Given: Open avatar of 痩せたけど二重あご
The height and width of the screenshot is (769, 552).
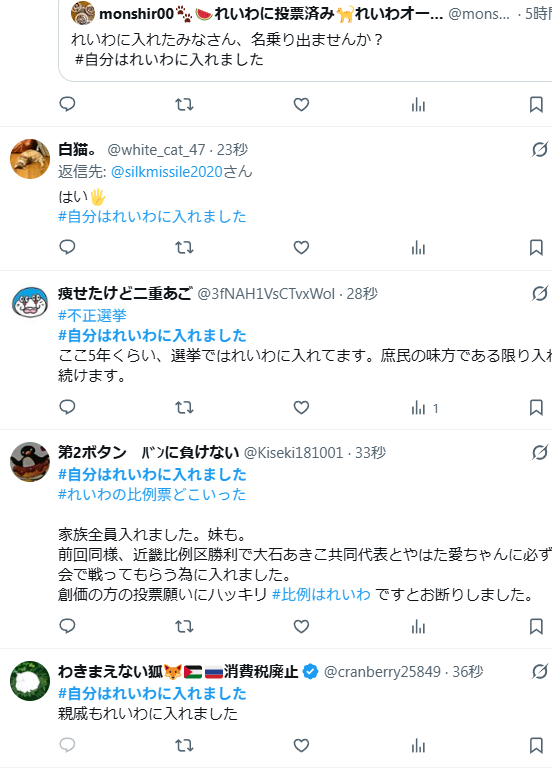Looking at the screenshot, I should [30, 303].
